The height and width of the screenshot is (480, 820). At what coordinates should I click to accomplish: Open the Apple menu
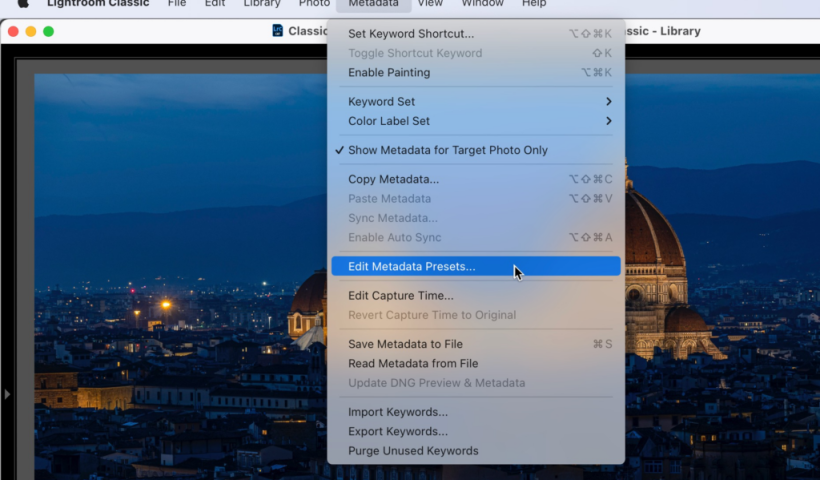point(23,4)
